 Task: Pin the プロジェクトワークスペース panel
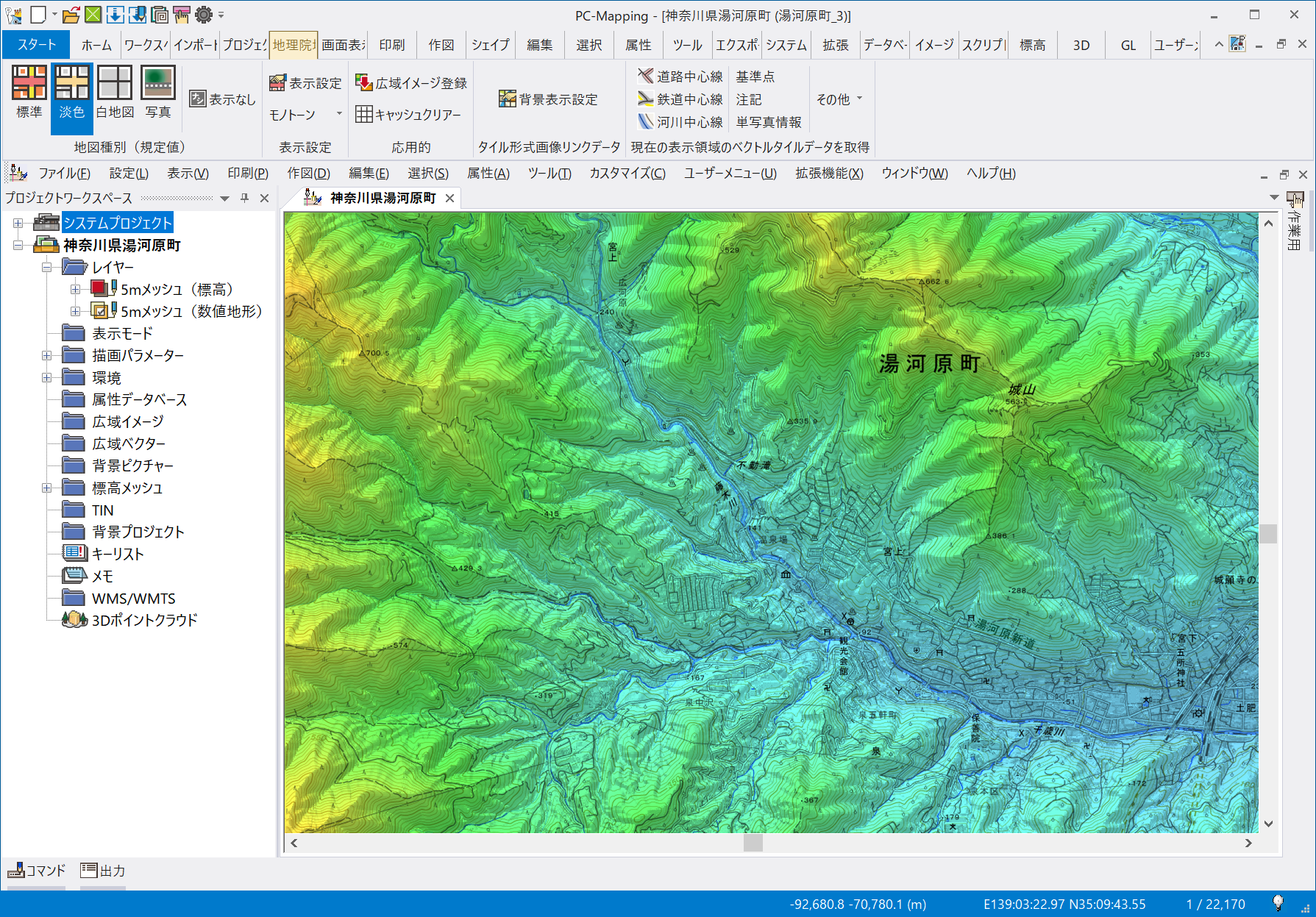[x=244, y=198]
